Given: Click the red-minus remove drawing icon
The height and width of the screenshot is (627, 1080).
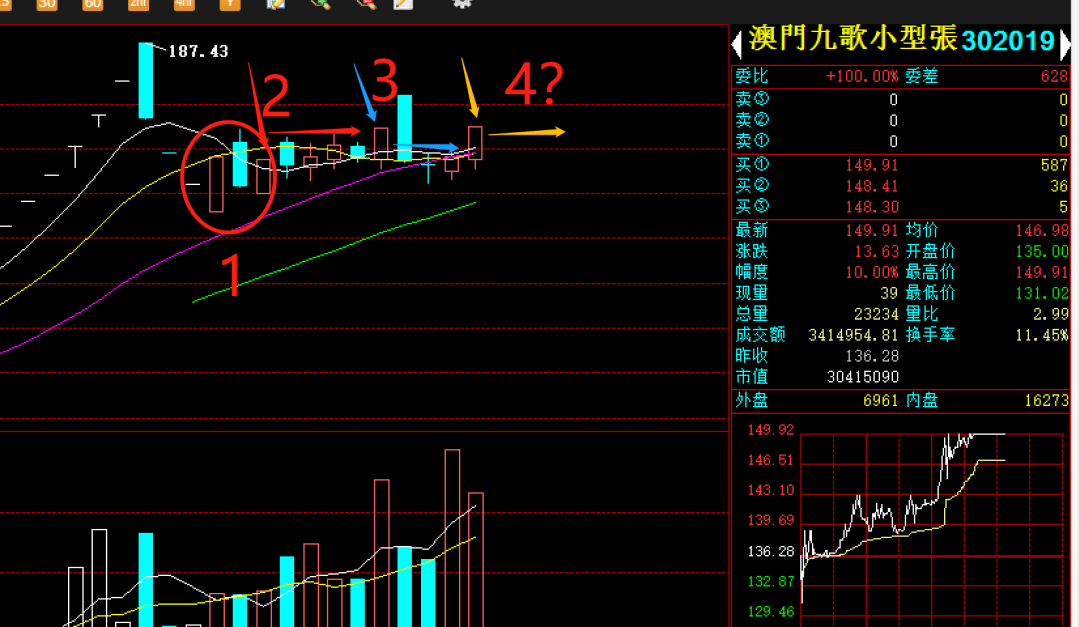Looking at the screenshot, I should coord(366,3).
